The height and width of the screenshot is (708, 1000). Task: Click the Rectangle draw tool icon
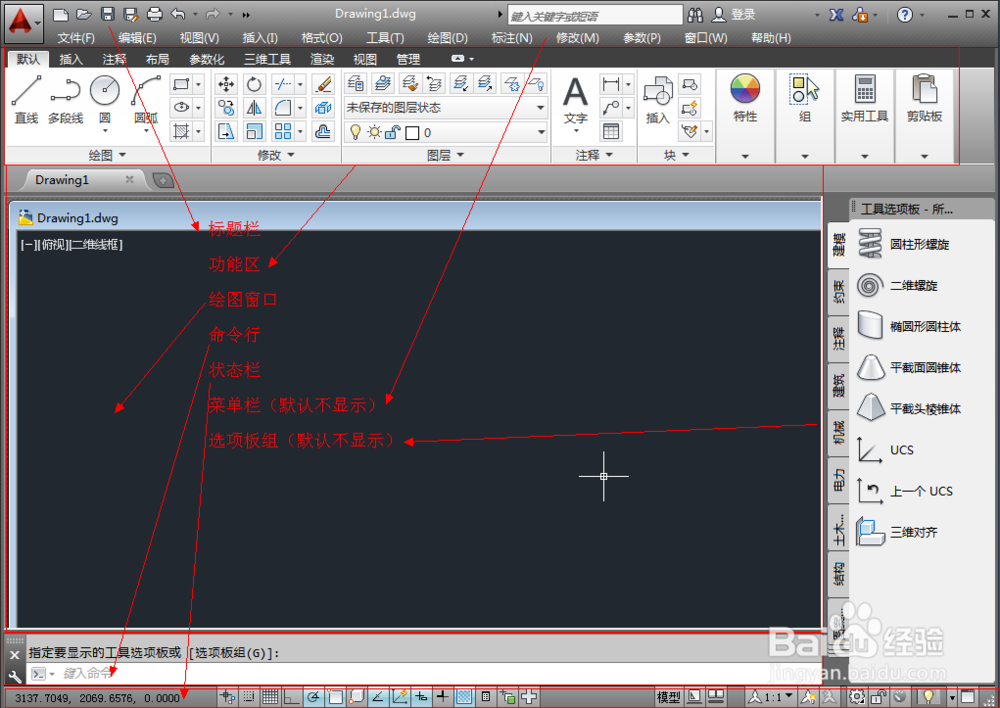181,84
